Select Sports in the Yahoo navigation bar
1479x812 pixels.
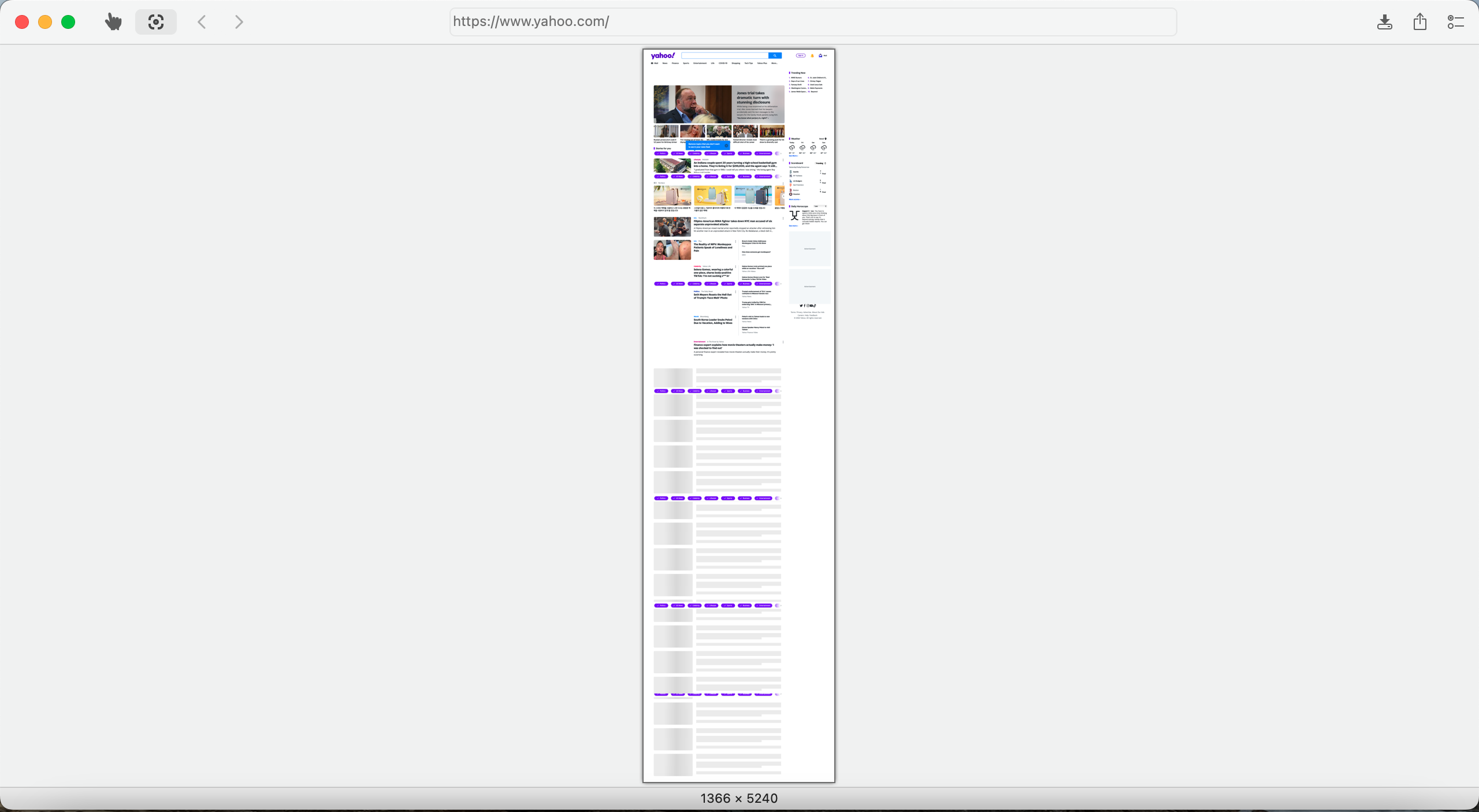686,64
